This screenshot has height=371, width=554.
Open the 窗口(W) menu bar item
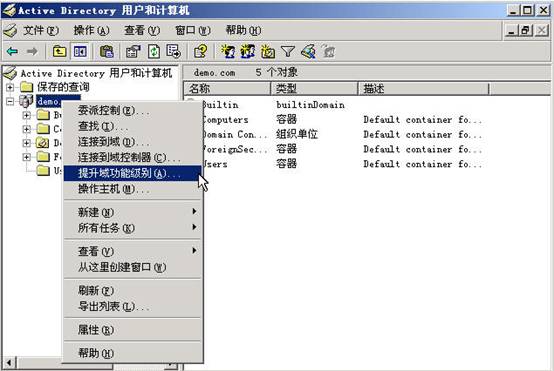pos(193,30)
